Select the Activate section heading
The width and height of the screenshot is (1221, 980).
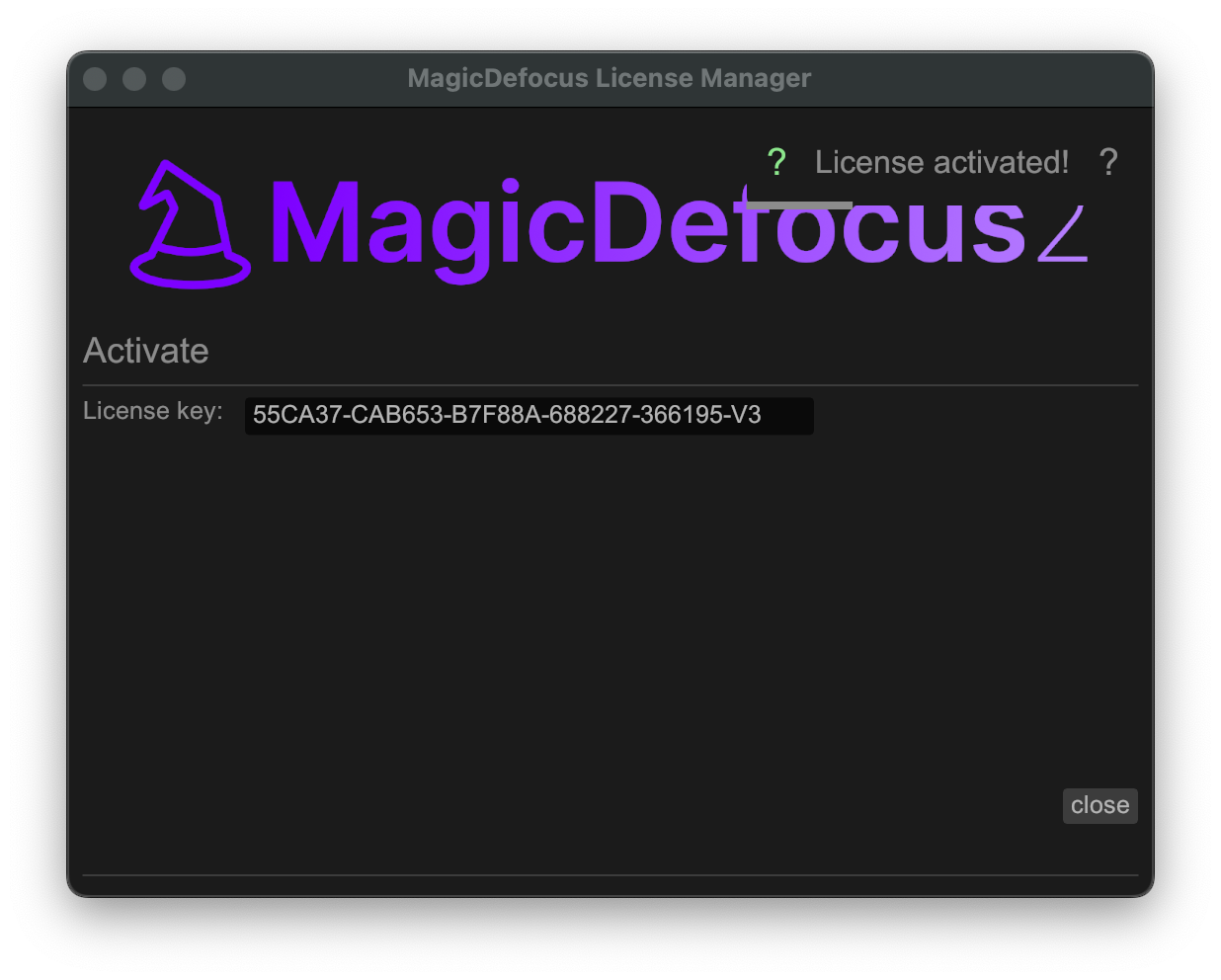point(146,351)
